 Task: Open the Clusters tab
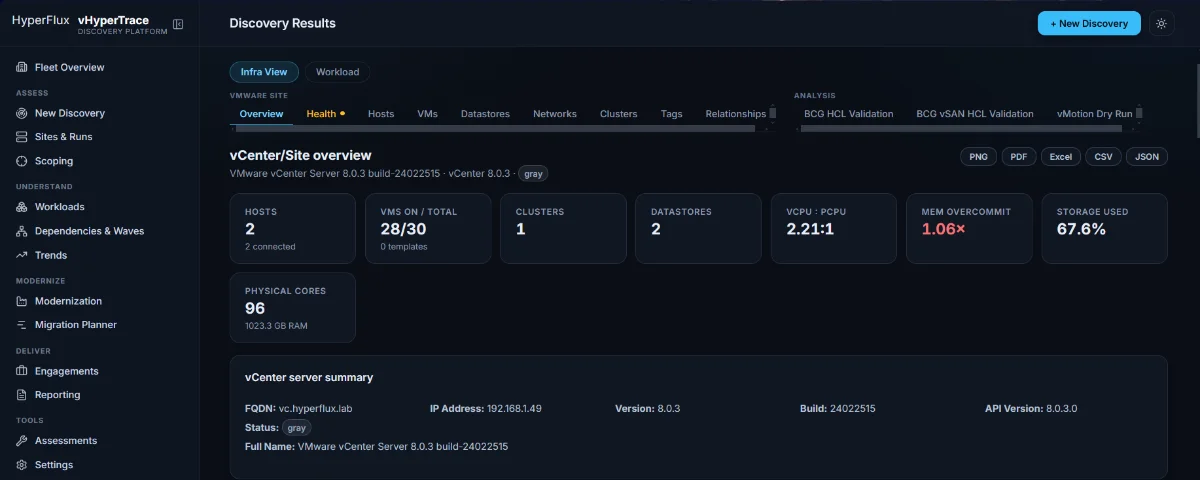coord(618,114)
